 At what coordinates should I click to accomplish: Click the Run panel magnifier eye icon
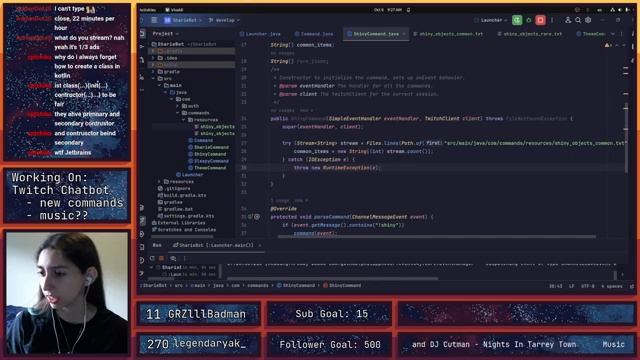pos(173,258)
